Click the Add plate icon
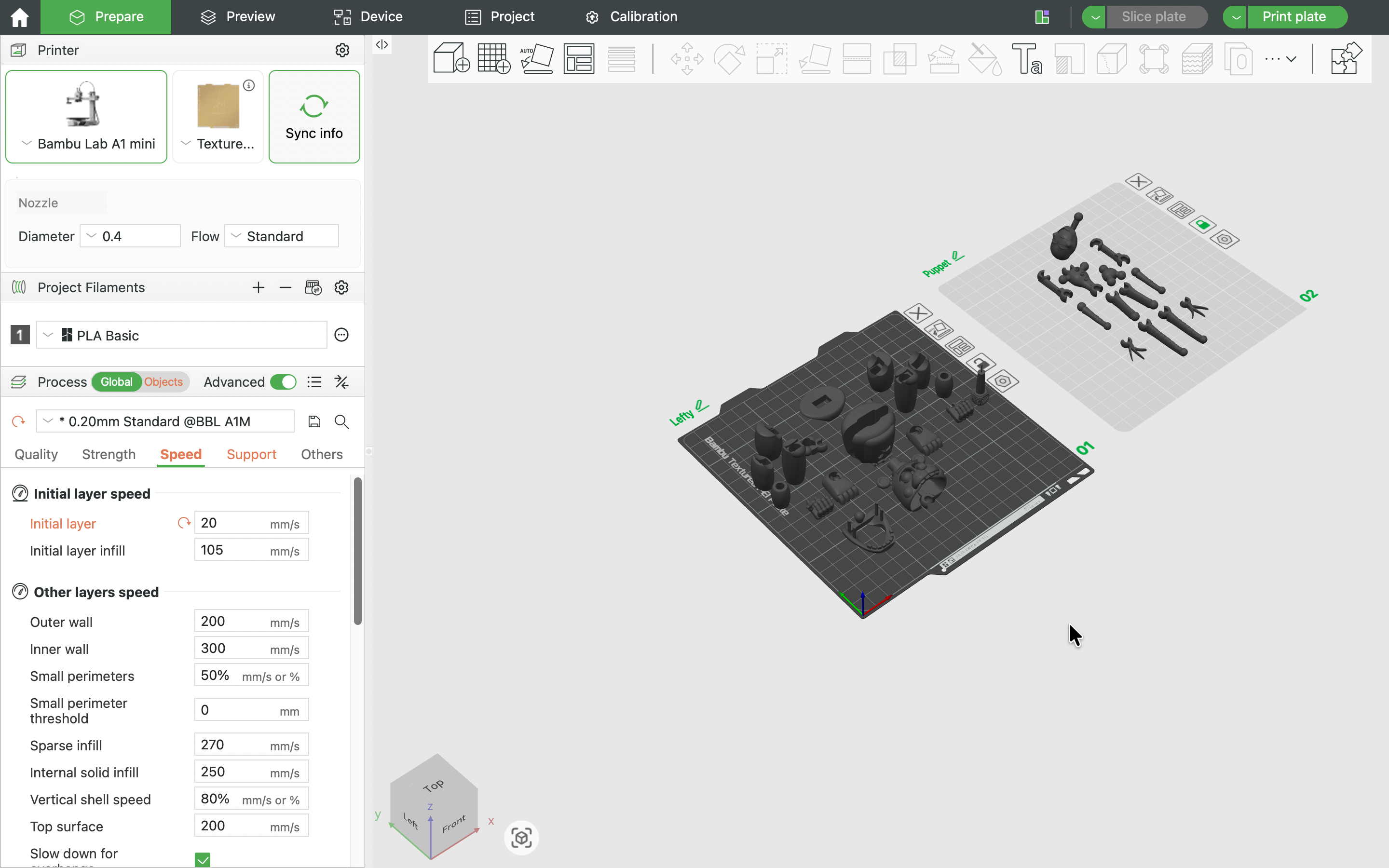 (x=493, y=58)
